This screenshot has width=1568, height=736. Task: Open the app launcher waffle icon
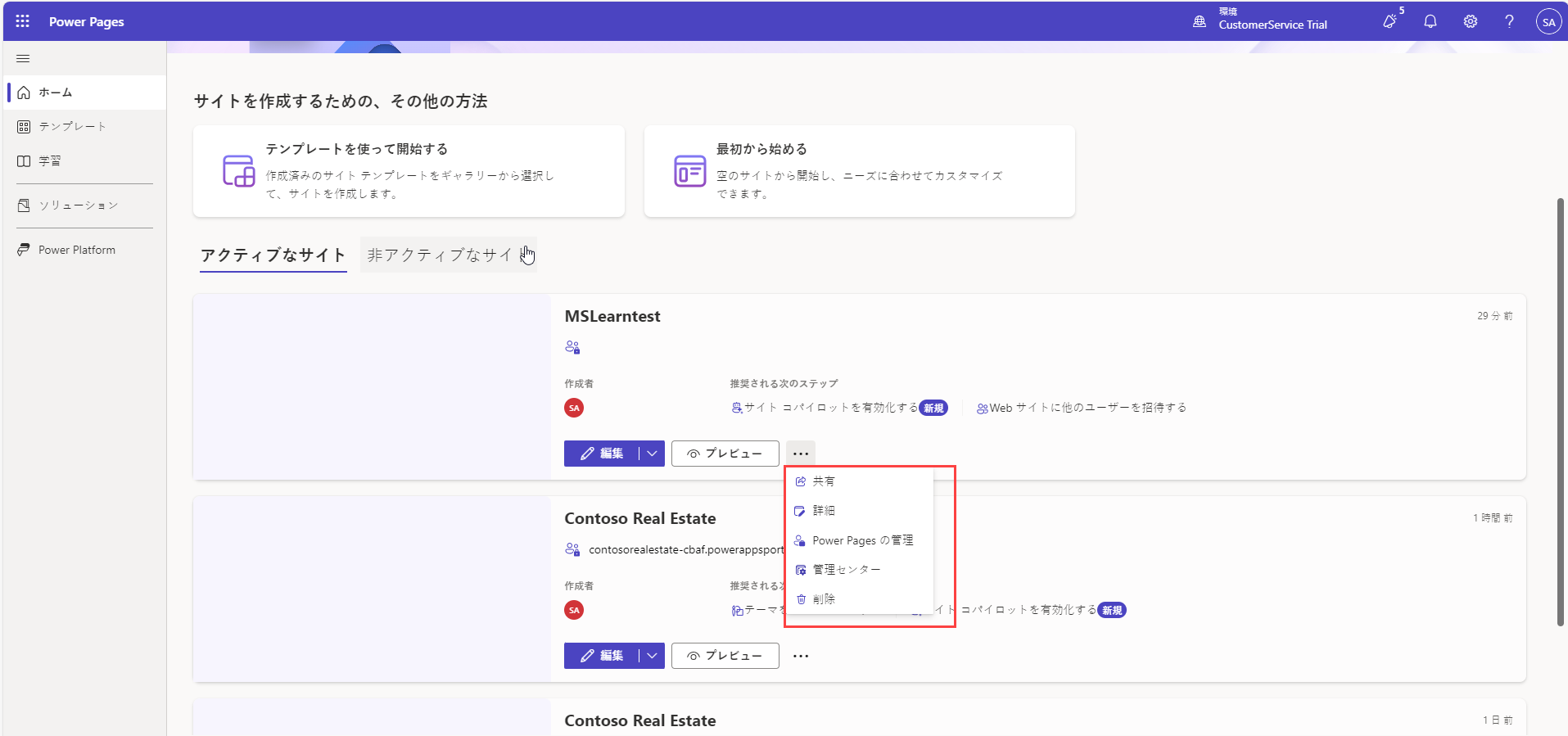coord(23,21)
